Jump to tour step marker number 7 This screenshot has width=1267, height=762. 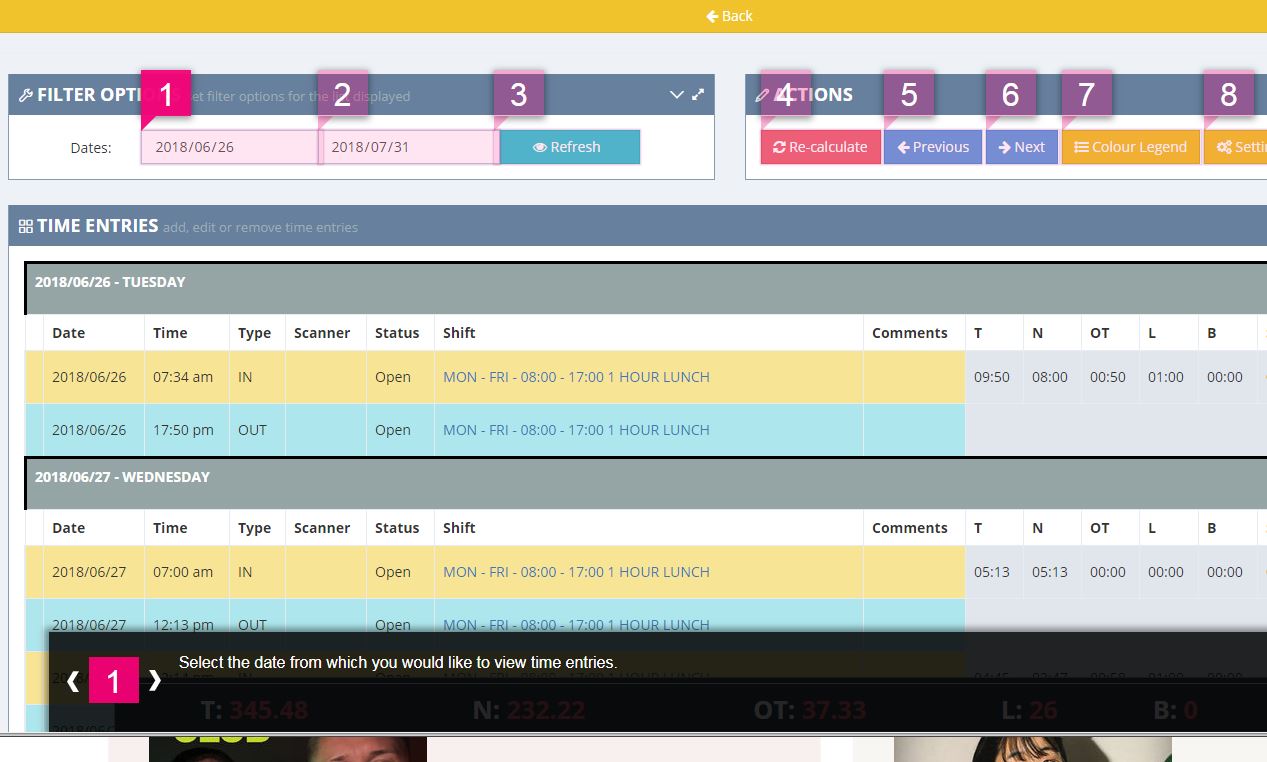(x=1086, y=95)
